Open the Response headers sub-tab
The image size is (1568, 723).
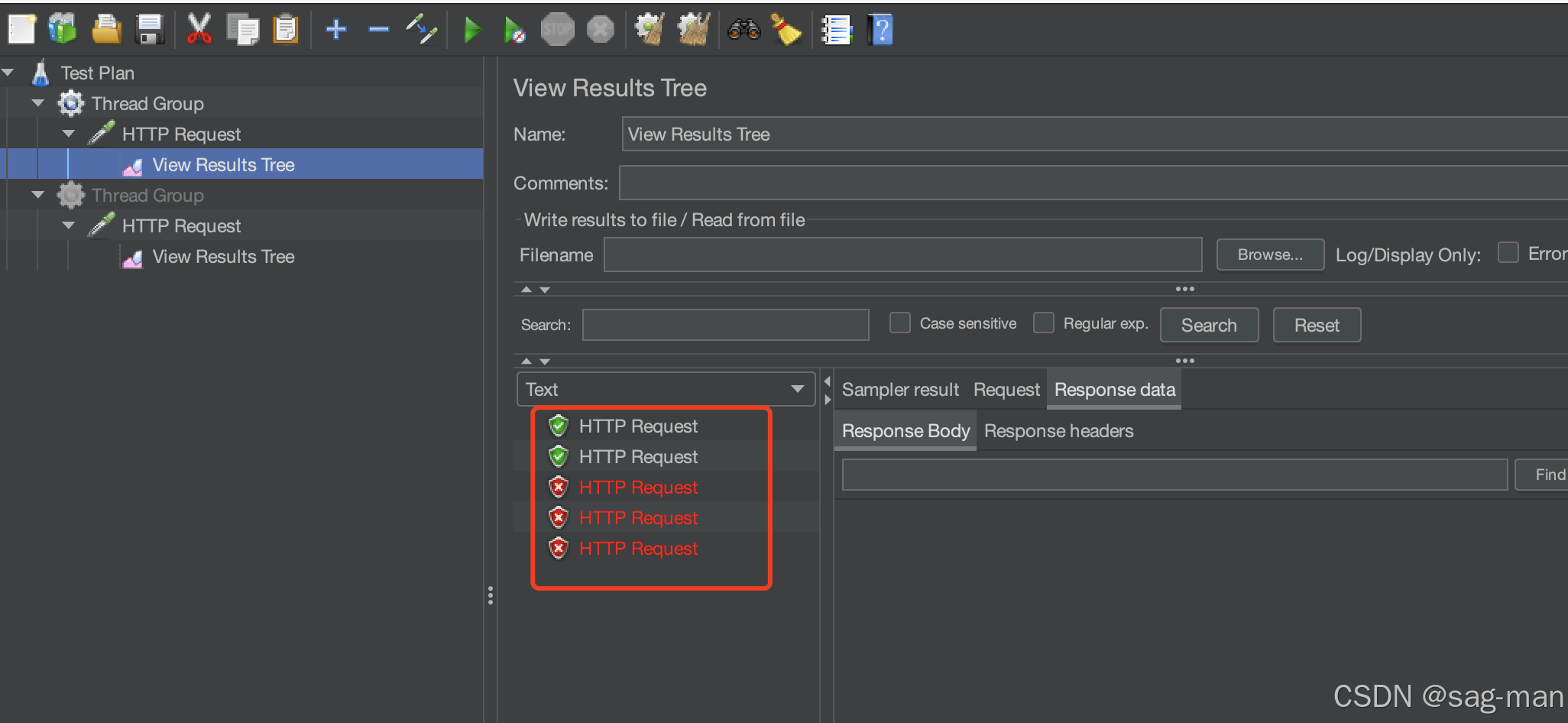coord(1058,431)
